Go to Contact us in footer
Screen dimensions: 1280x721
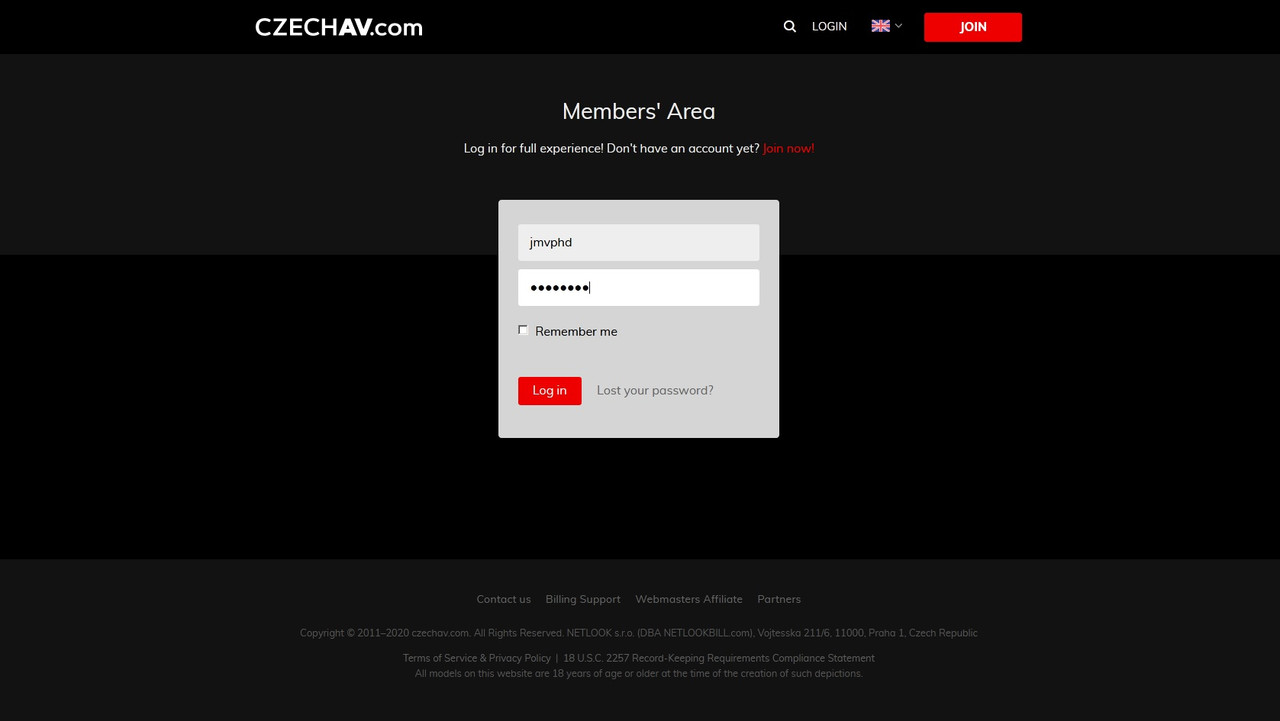pyautogui.click(x=503, y=599)
